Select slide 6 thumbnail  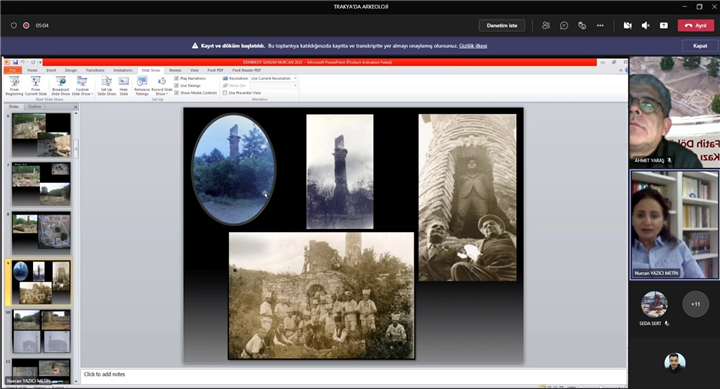click(41, 135)
